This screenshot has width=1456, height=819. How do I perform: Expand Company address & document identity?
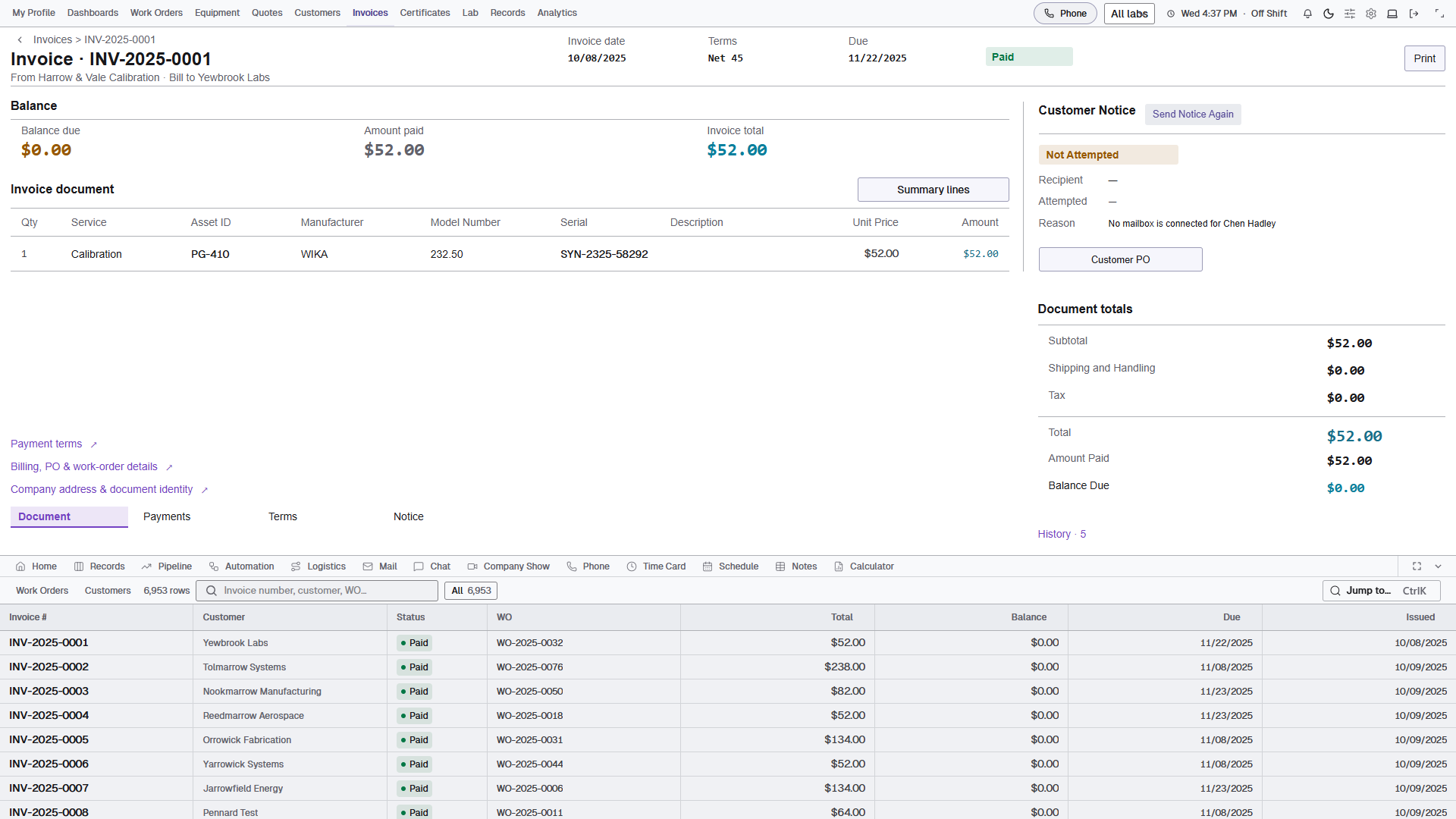109,489
